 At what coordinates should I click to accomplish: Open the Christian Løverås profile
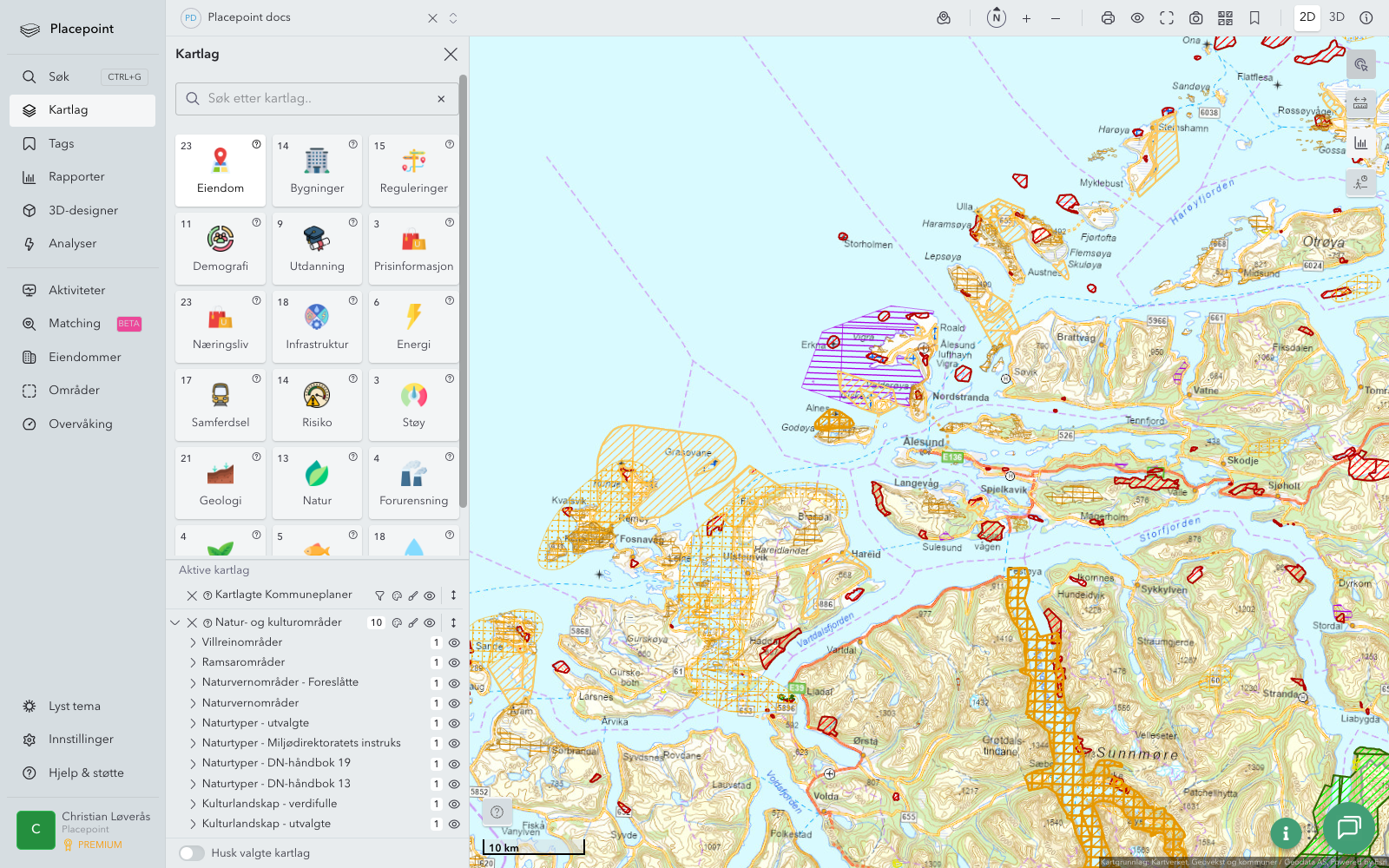84,830
